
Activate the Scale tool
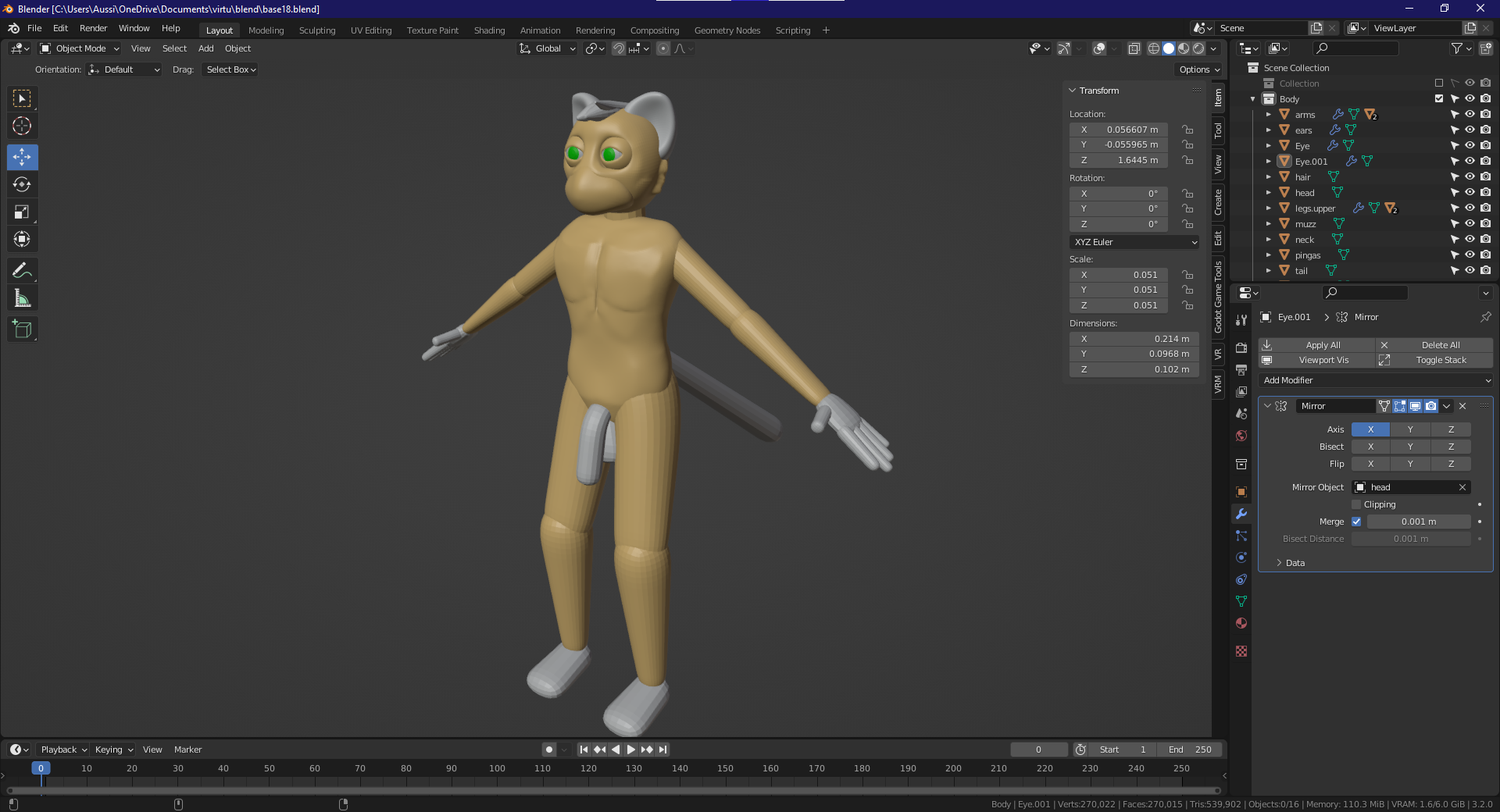(x=22, y=212)
